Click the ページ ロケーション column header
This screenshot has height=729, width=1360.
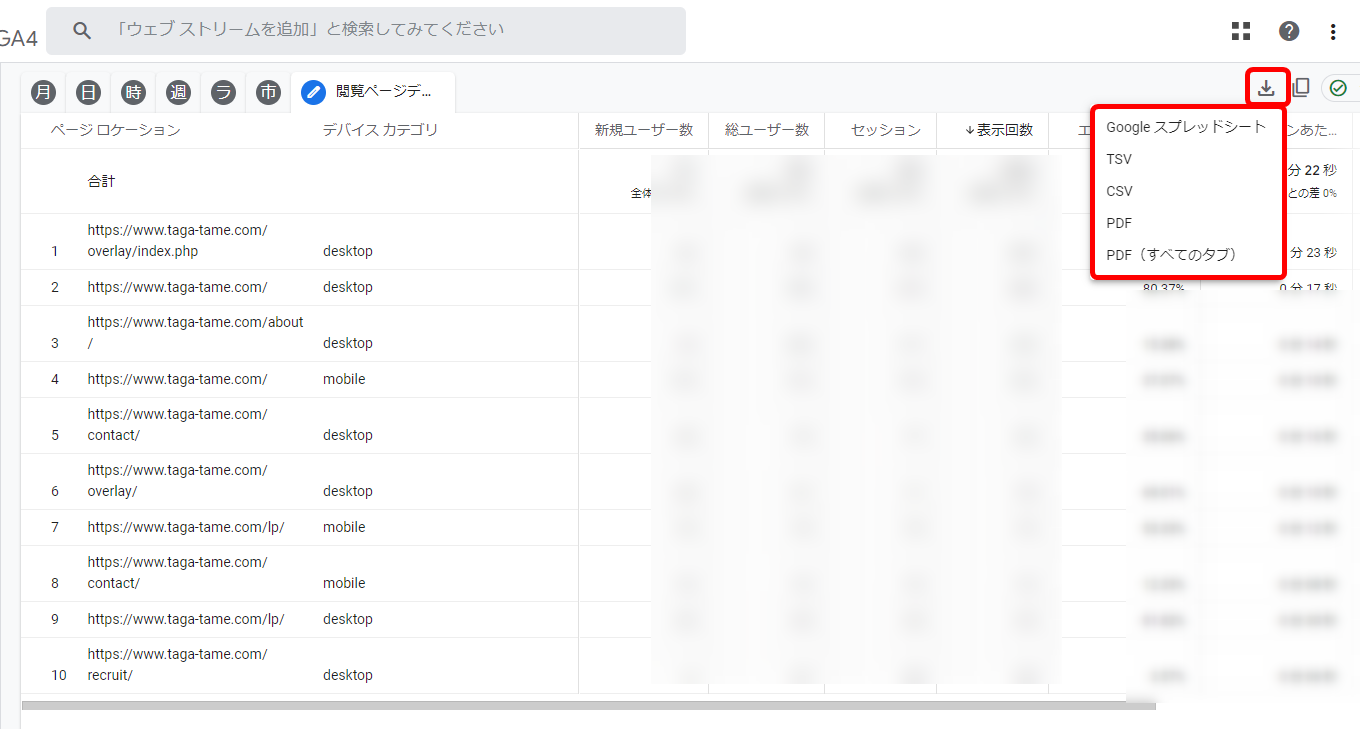coord(115,130)
